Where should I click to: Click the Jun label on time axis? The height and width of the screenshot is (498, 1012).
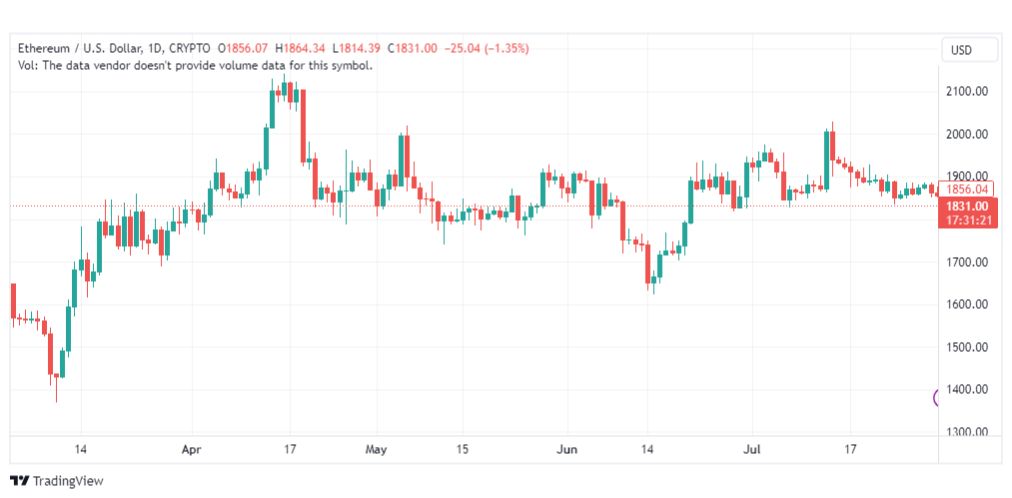point(567,450)
